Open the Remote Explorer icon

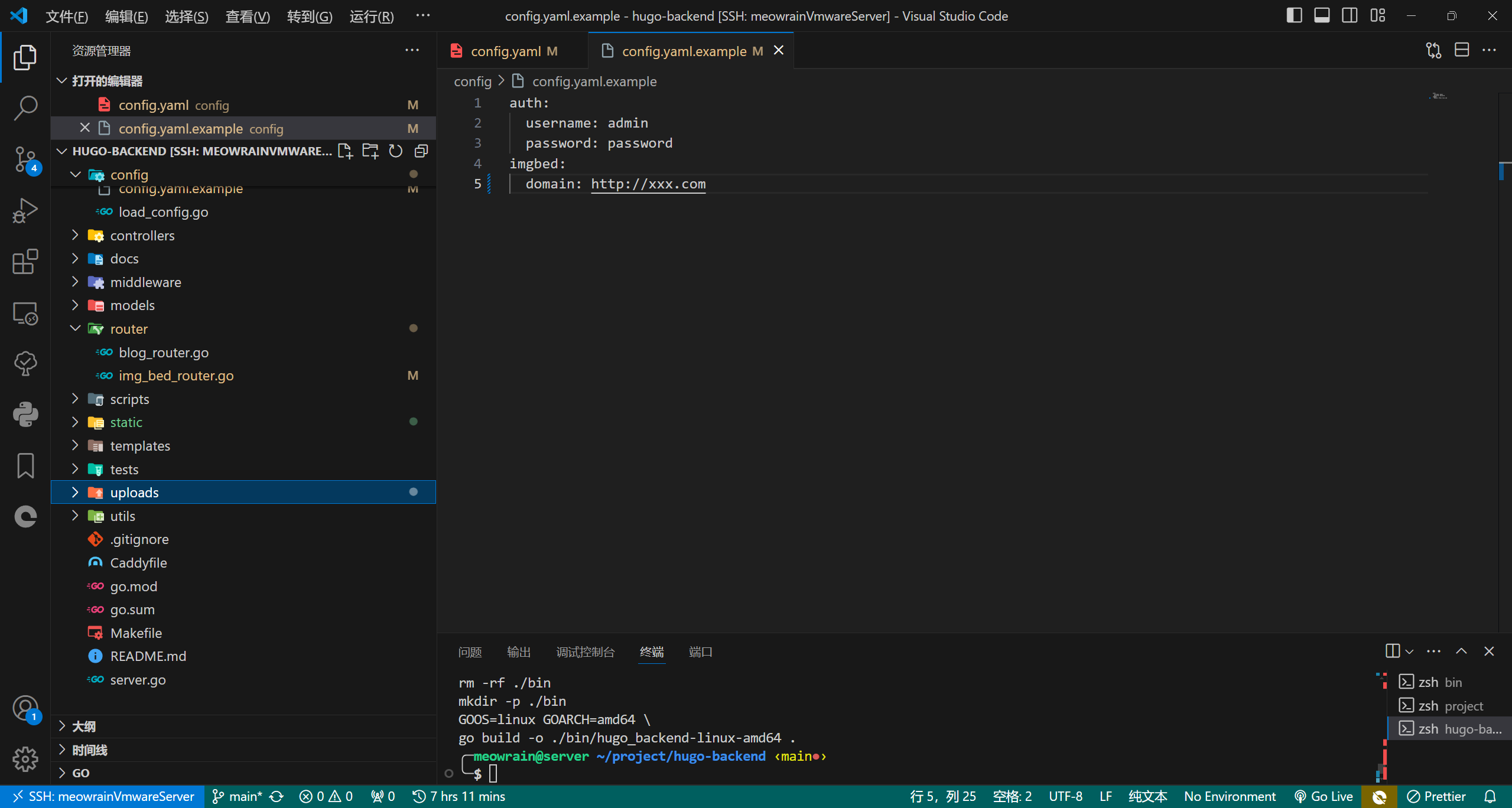tap(25, 313)
